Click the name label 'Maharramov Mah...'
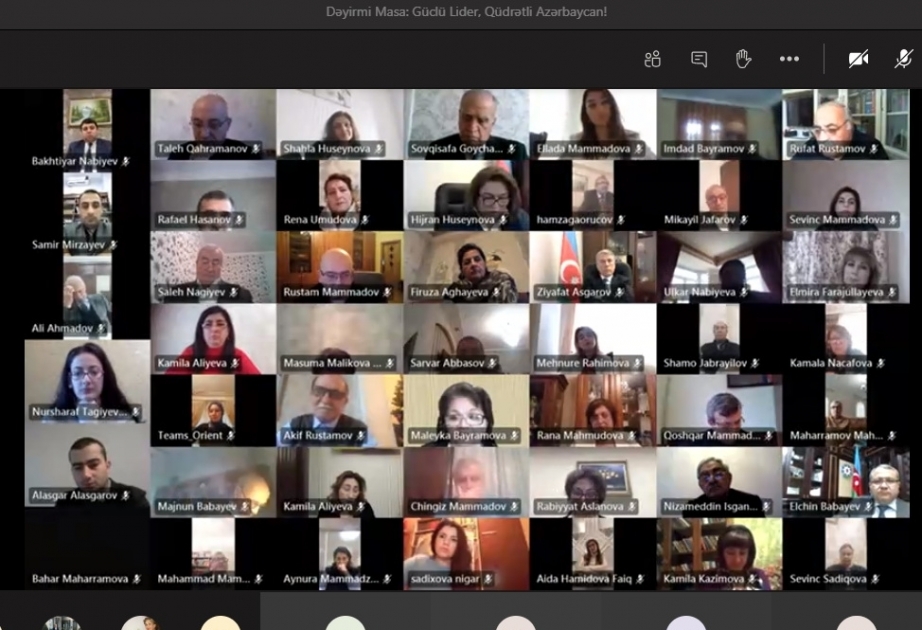922x630 pixels. (x=836, y=436)
